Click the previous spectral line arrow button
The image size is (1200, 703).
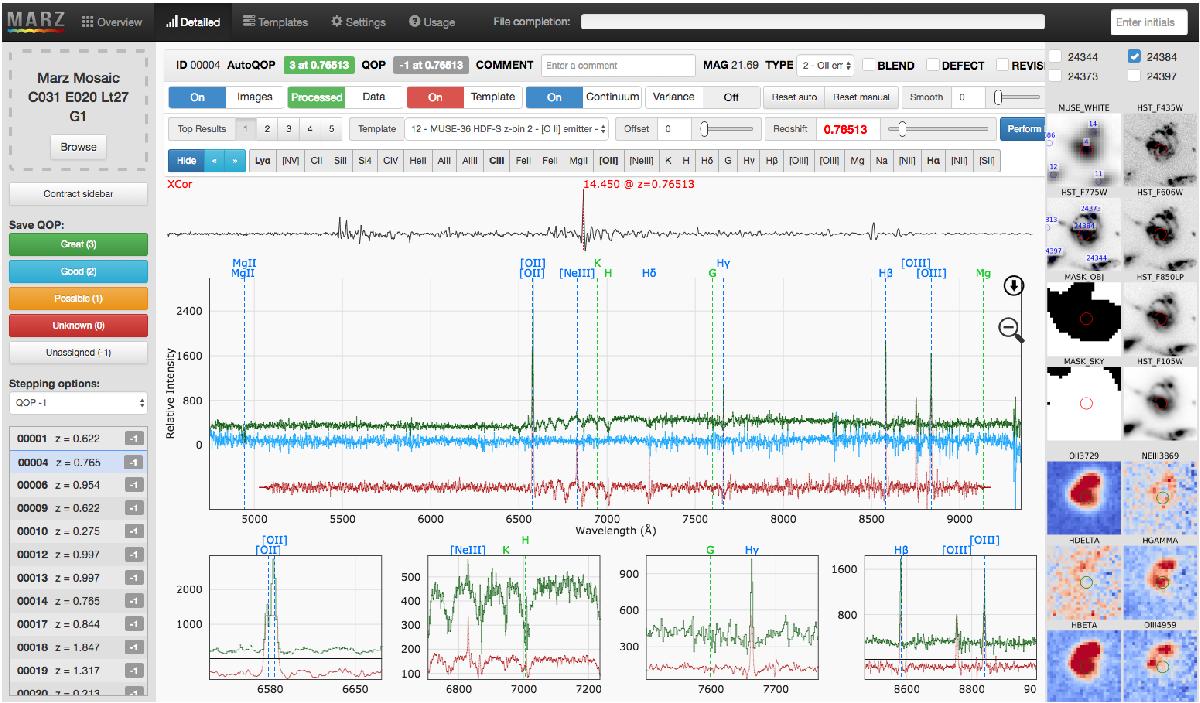pos(212,160)
